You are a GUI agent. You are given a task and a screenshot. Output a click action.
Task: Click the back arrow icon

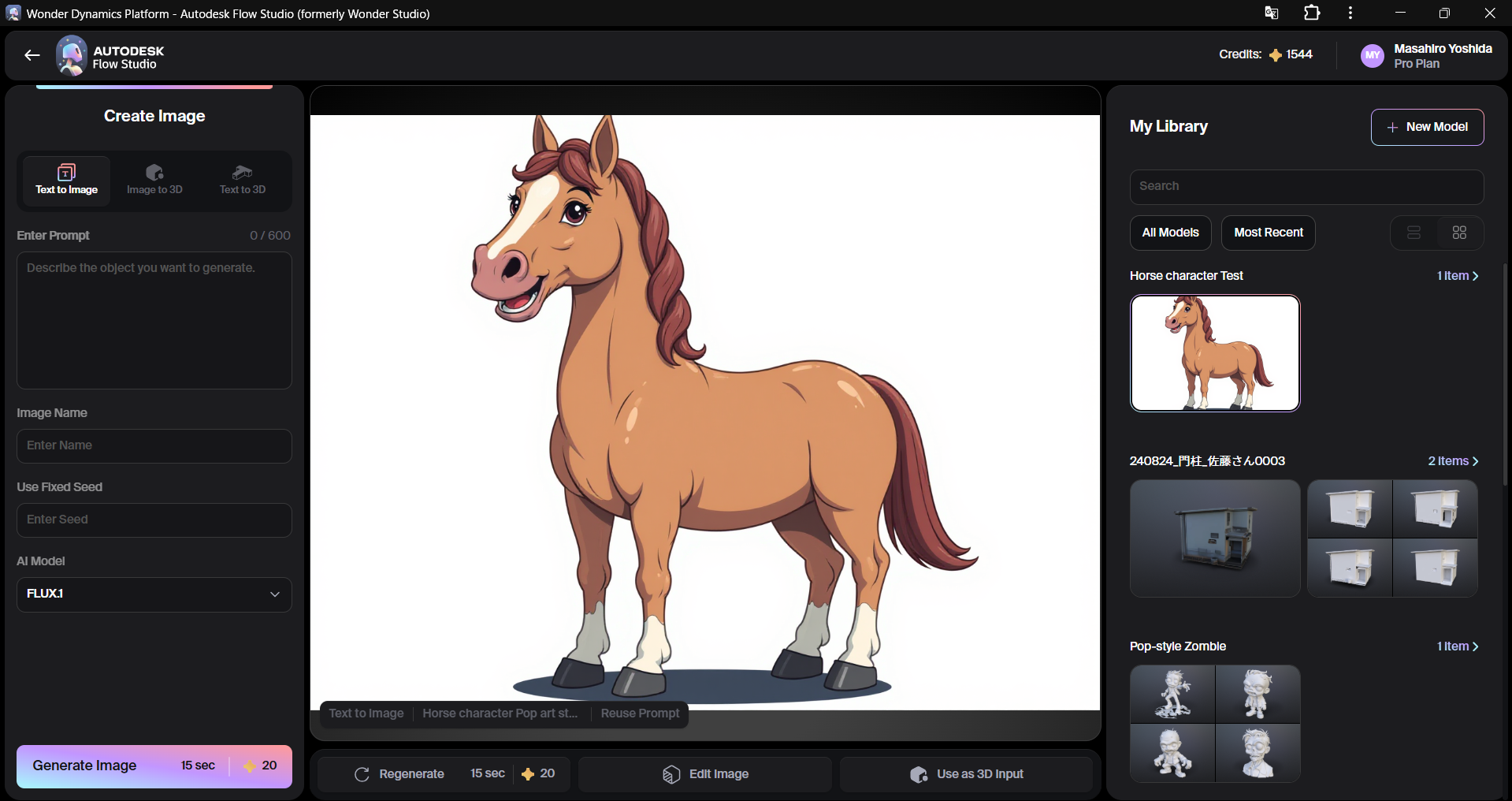coord(32,55)
